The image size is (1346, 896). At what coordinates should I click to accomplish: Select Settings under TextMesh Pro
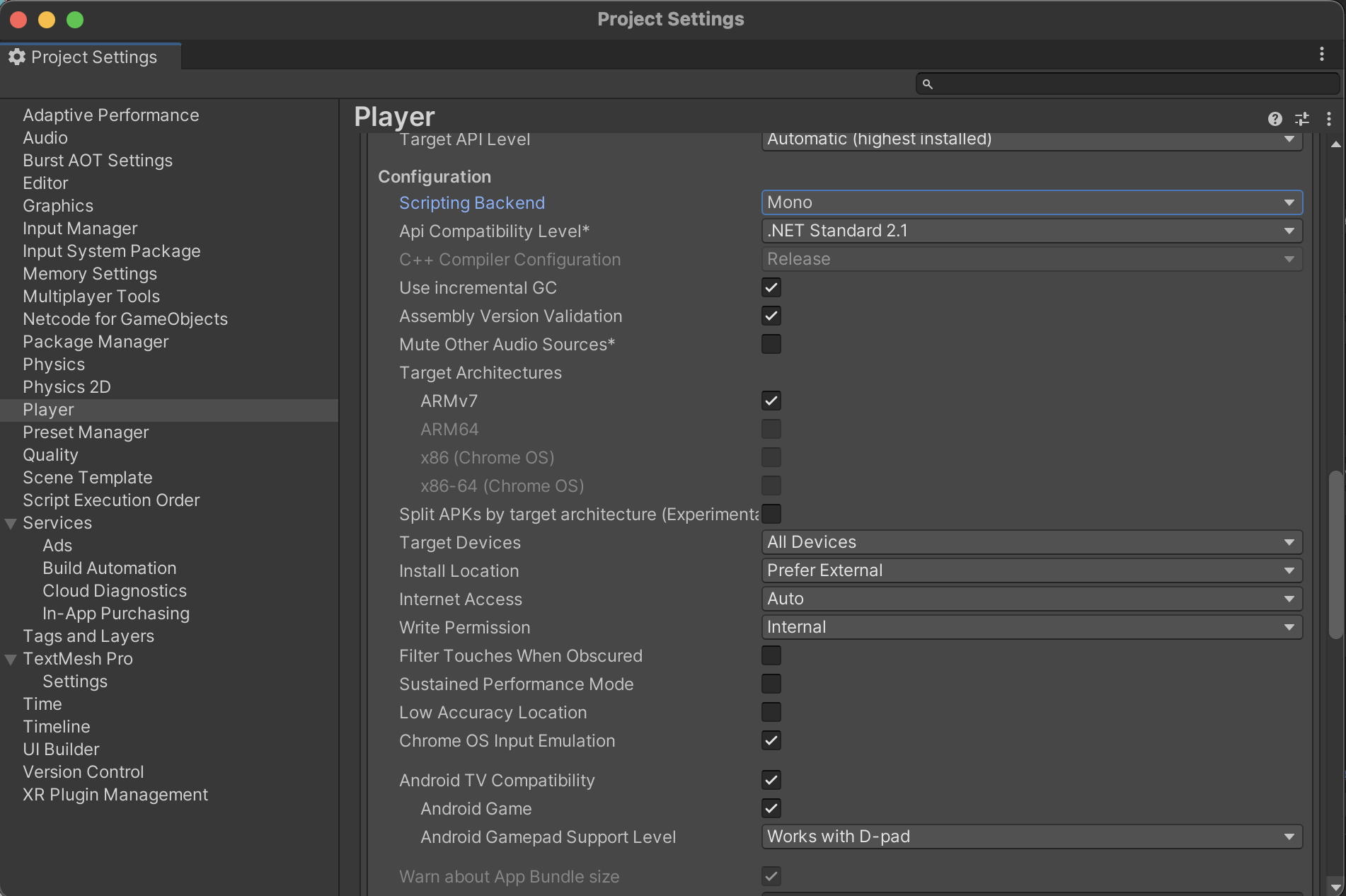[x=75, y=682]
